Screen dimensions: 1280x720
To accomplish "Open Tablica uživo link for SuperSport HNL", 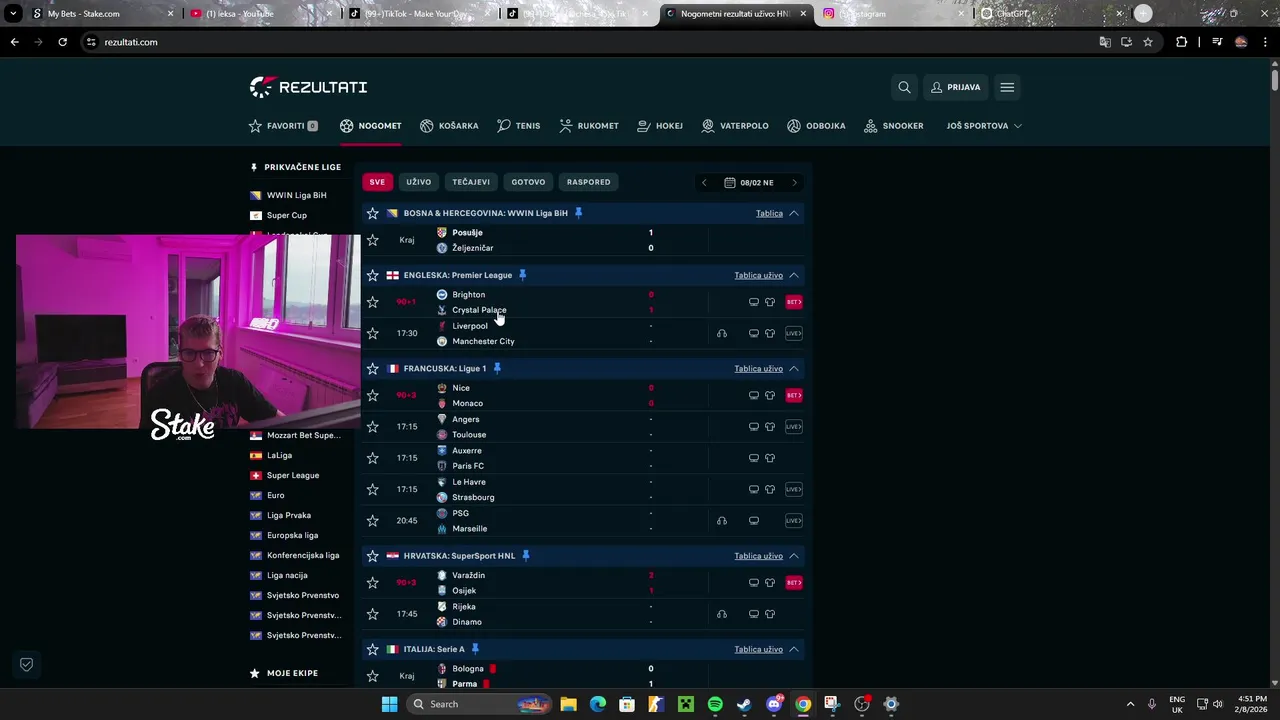I will pos(758,556).
